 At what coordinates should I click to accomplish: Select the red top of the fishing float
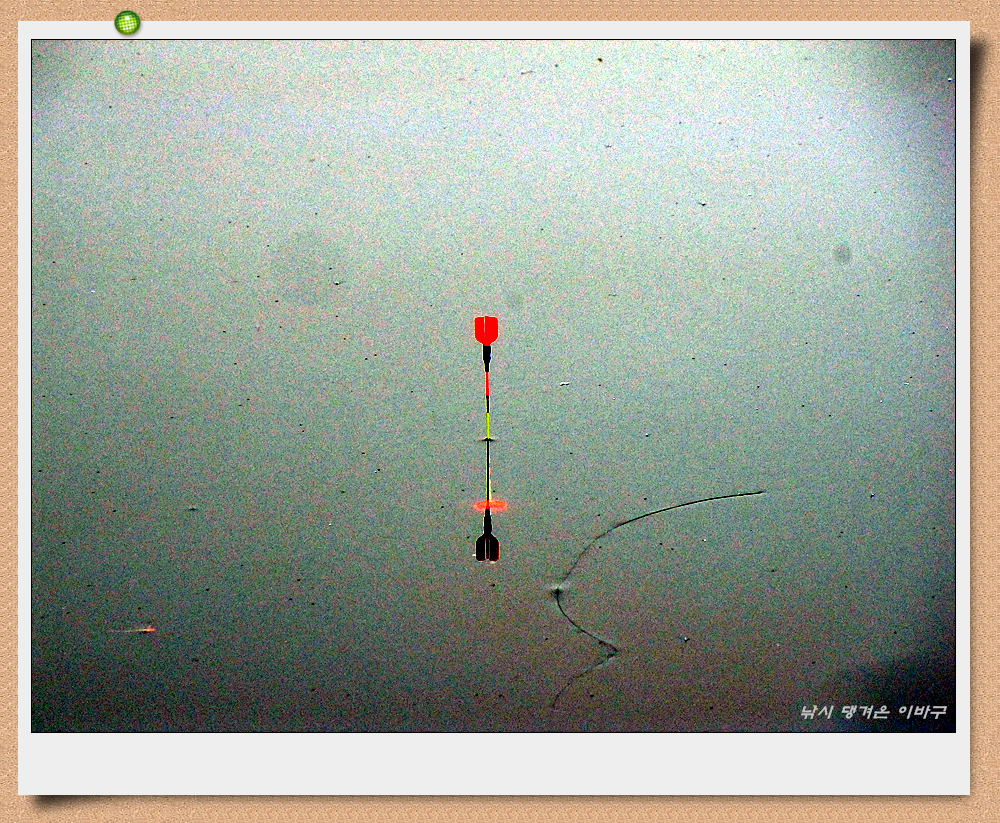point(486,329)
